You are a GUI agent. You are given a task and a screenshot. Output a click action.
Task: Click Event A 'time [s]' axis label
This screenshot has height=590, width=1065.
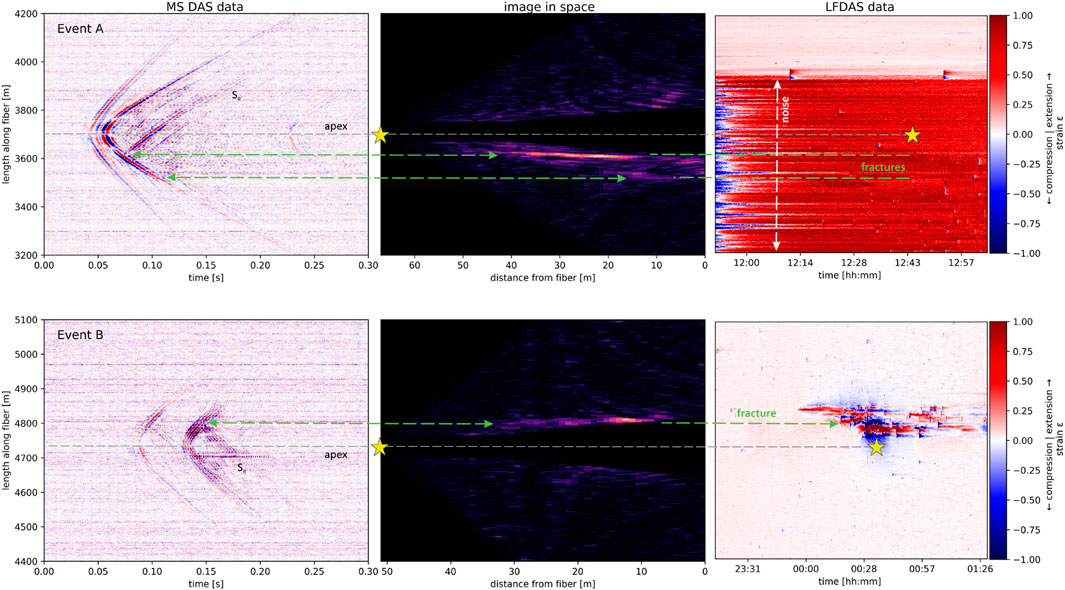(x=206, y=277)
